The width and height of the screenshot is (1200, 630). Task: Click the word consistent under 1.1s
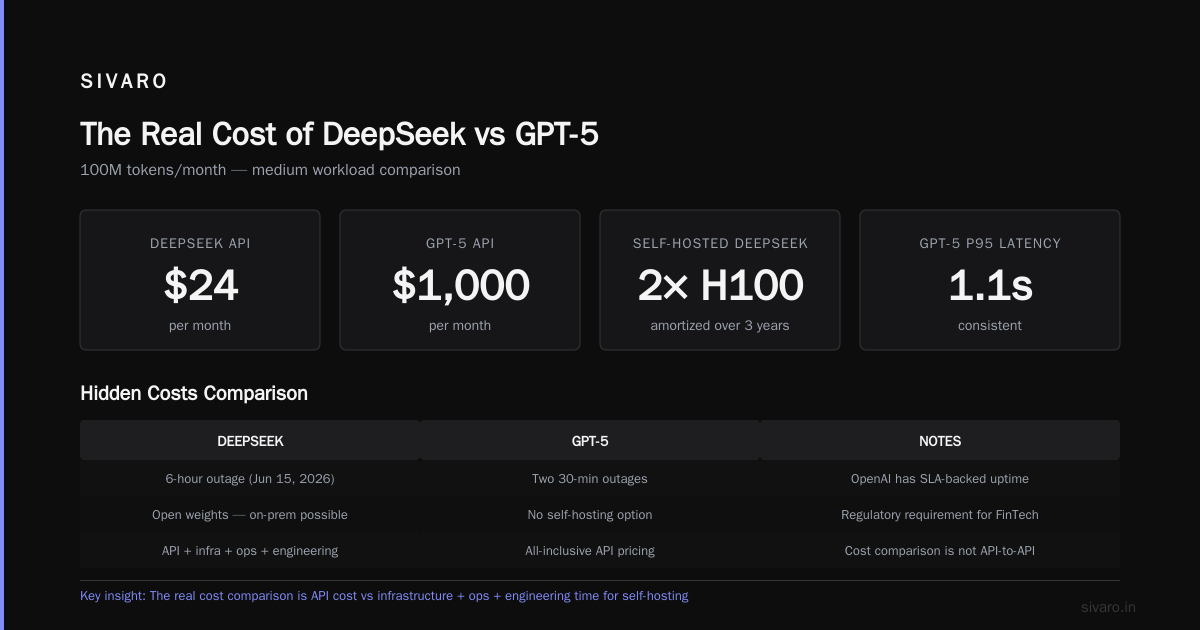tap(990, 325)
